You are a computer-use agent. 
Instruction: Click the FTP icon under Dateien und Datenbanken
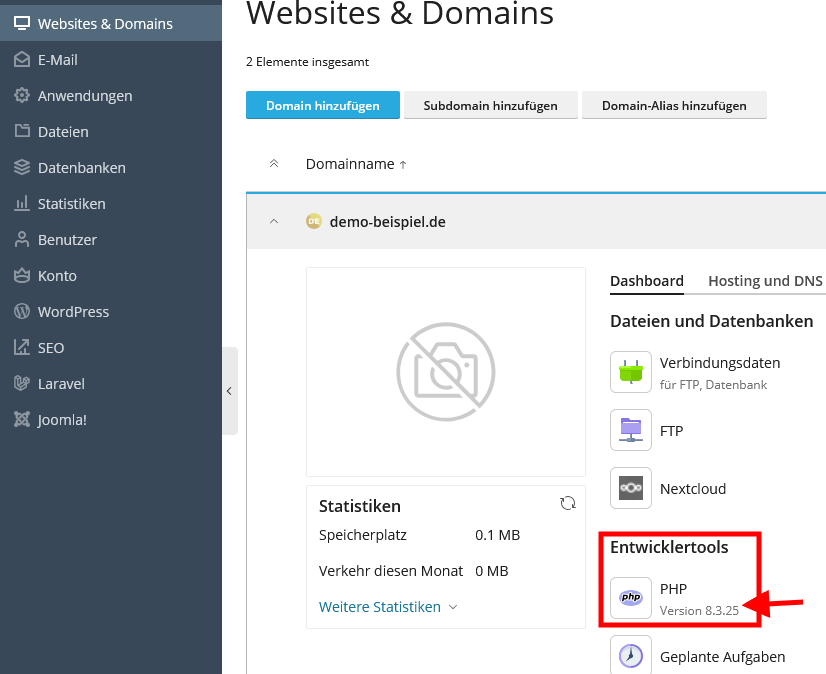(631, 431)
